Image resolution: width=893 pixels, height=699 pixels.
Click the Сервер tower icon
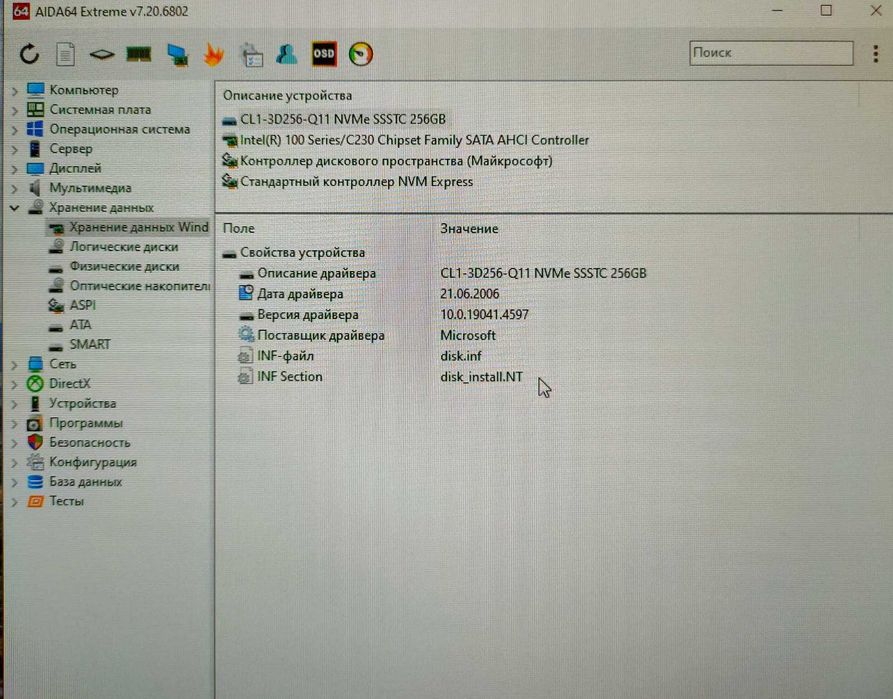(x=35, y=149)
